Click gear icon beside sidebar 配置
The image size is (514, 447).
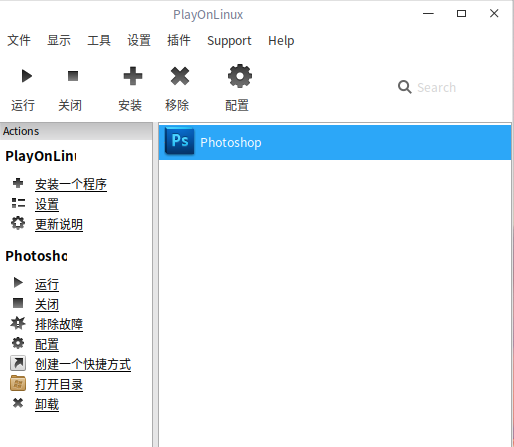[x=18, y=343]
